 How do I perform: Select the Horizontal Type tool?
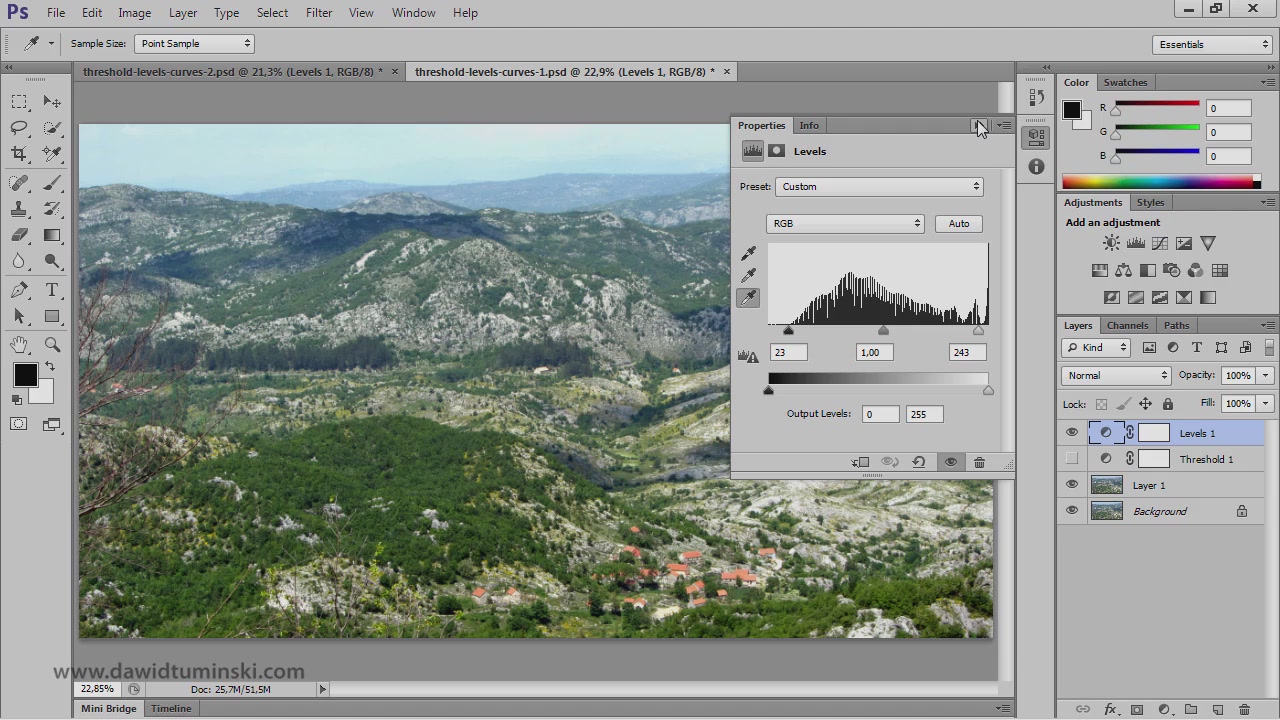(x=52, y=290)
